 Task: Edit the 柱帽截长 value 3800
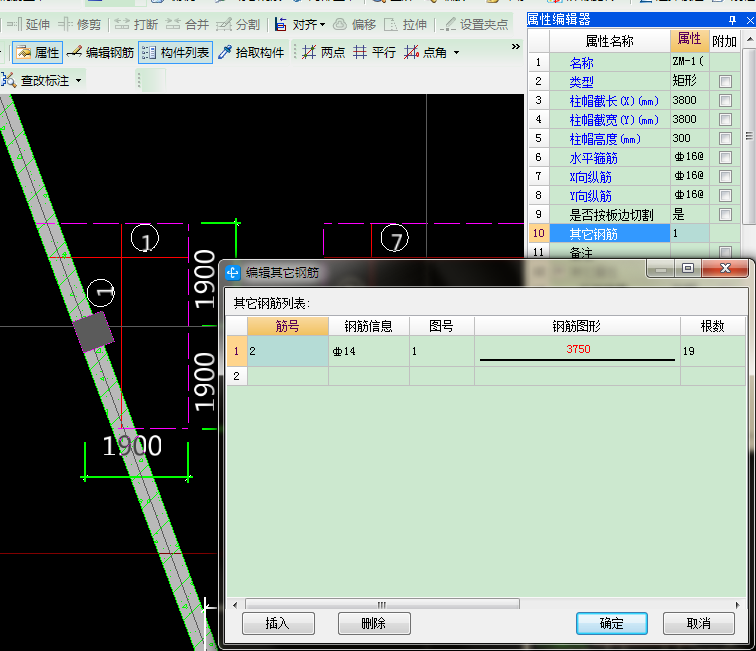click(x=689, y=100)
